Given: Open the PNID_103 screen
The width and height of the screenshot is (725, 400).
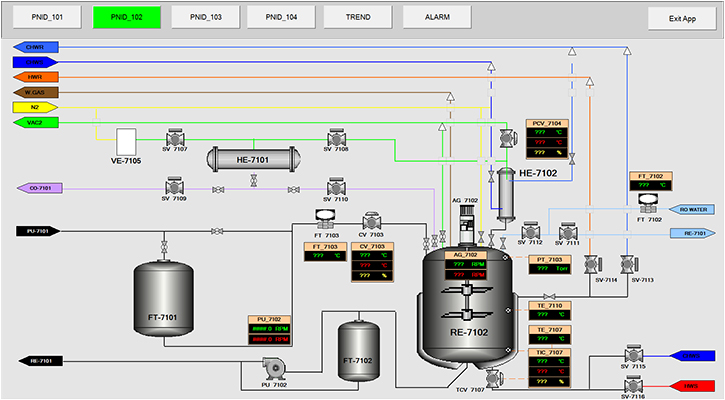Looking at the screenshot, I should [206, 17].
